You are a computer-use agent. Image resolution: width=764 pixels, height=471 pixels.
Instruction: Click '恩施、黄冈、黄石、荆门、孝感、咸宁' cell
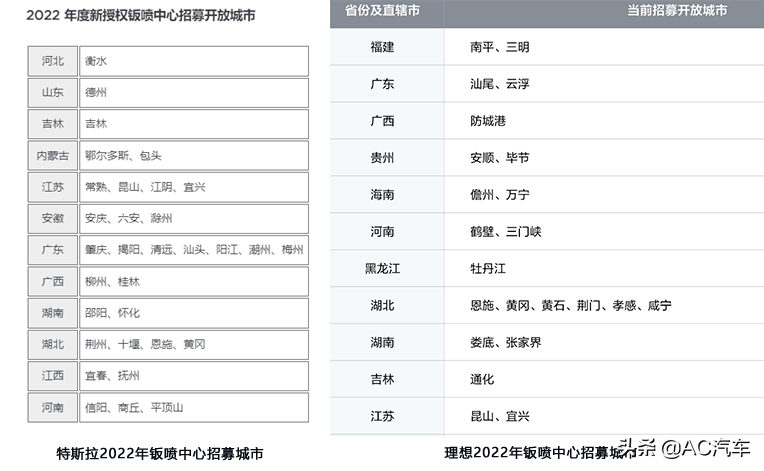(604, 305)
